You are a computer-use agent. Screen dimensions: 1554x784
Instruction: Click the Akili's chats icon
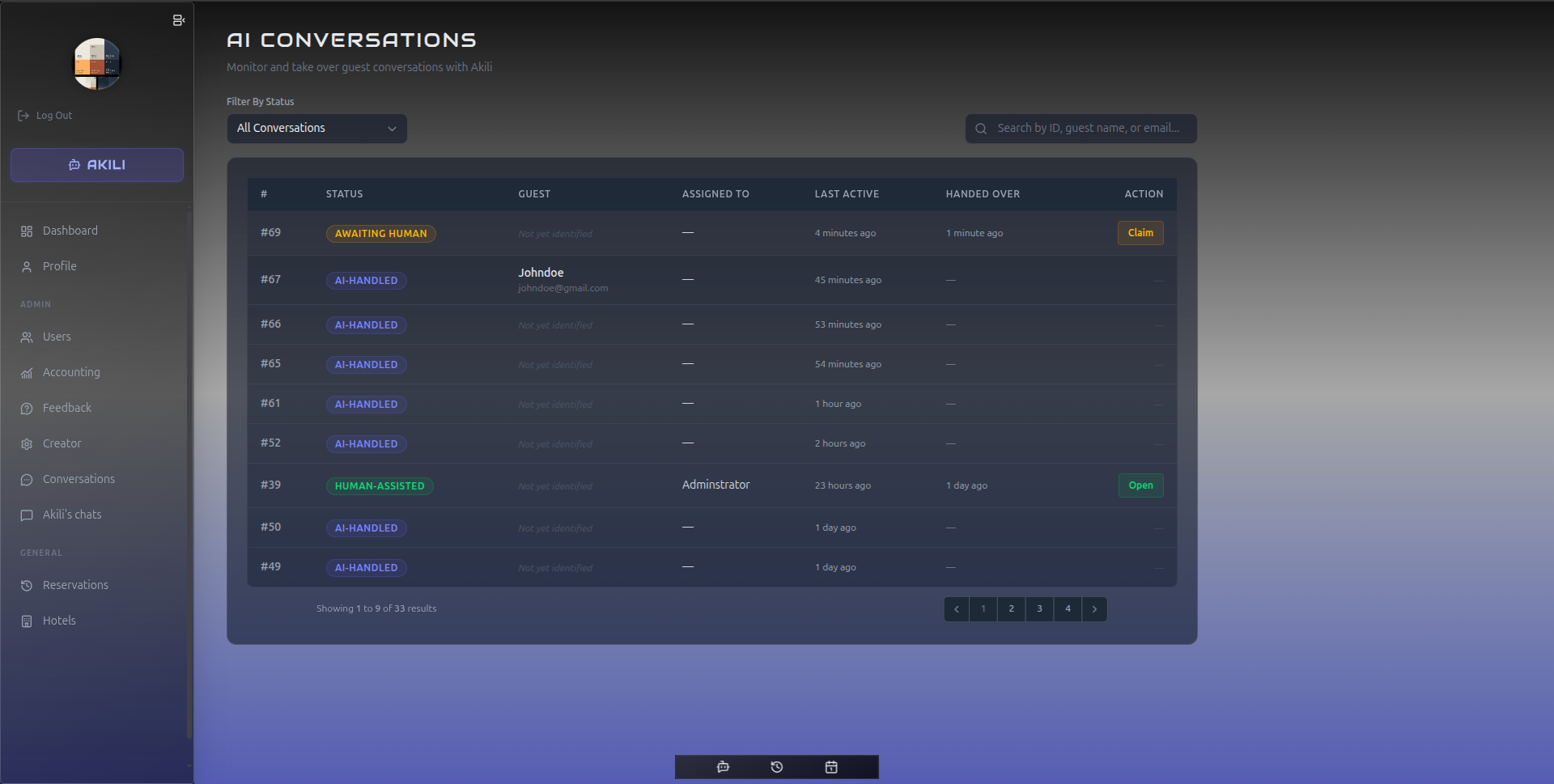coord(27,515)
